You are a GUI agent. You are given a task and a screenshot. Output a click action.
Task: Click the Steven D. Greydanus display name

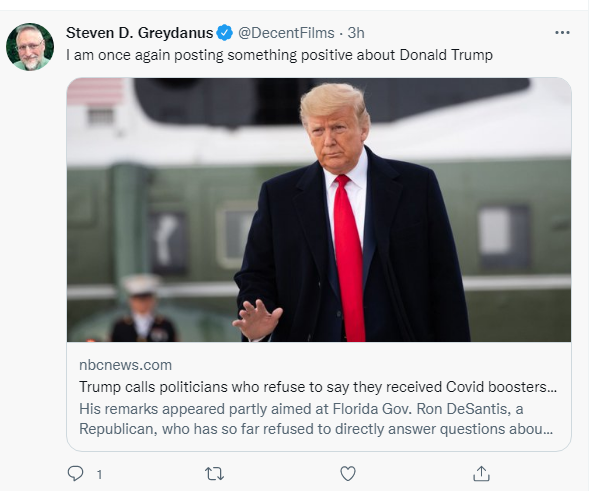(x=140, y=33)
